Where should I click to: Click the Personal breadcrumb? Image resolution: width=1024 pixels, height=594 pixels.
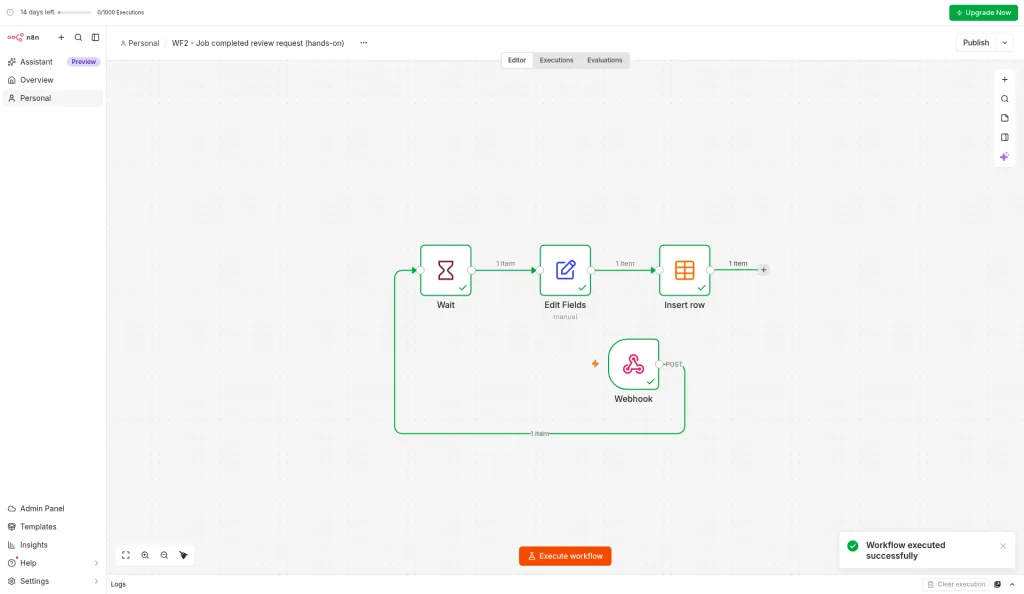coord(140,43)
